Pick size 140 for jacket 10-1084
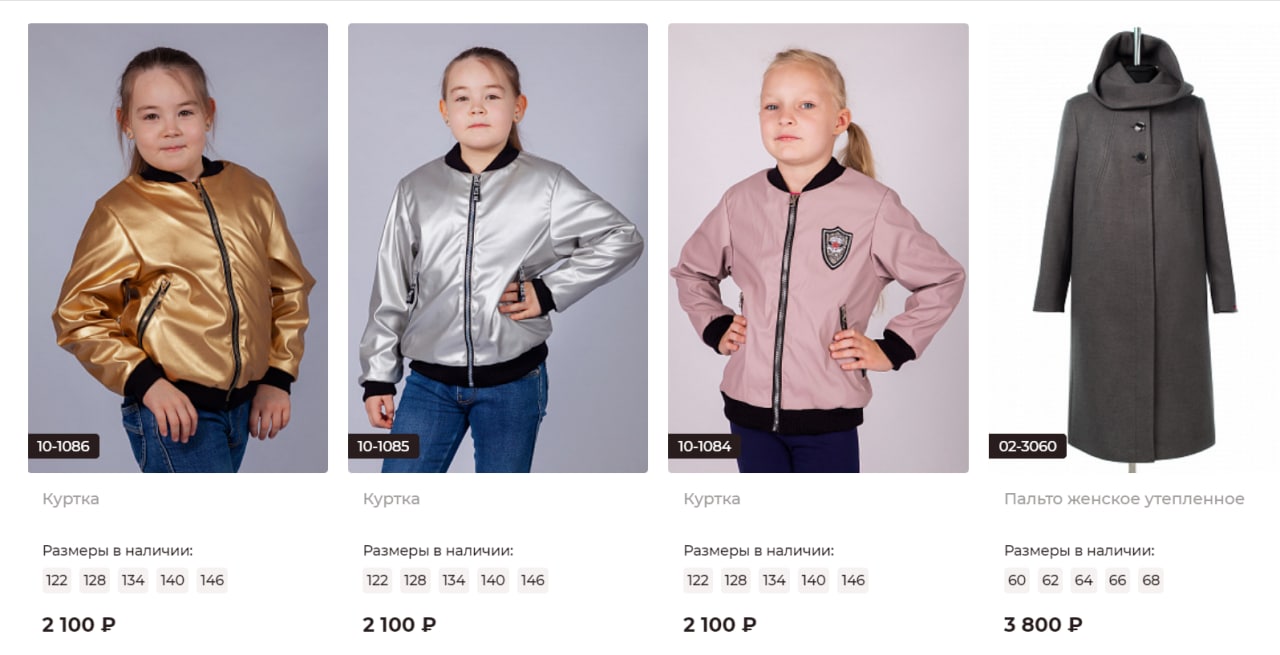 (x=814, y=581)
